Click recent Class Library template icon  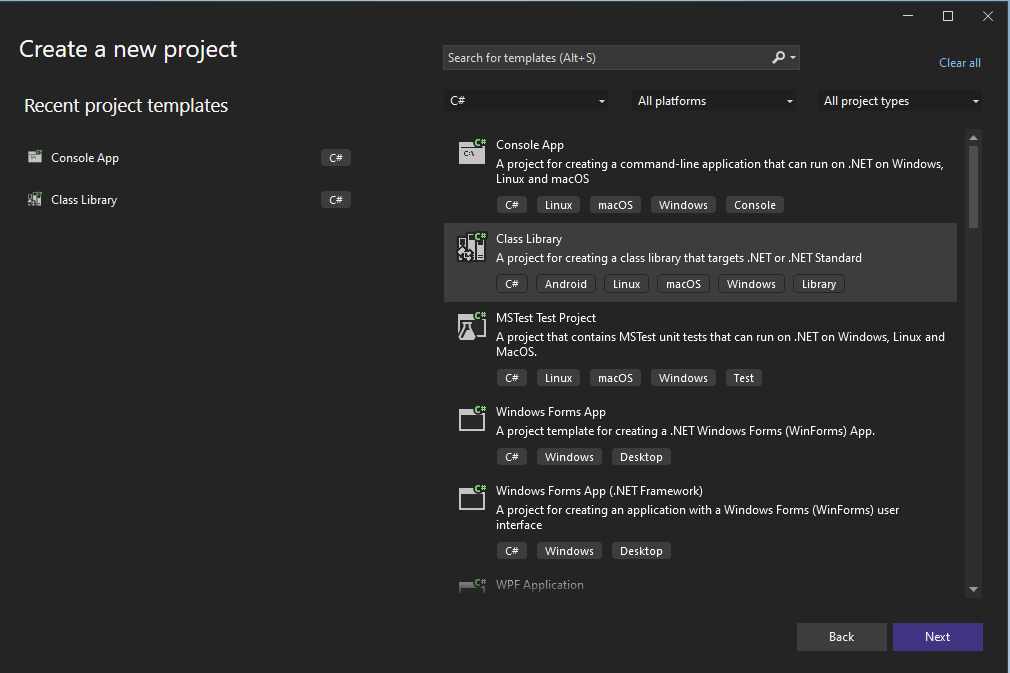tap(35, 200)
